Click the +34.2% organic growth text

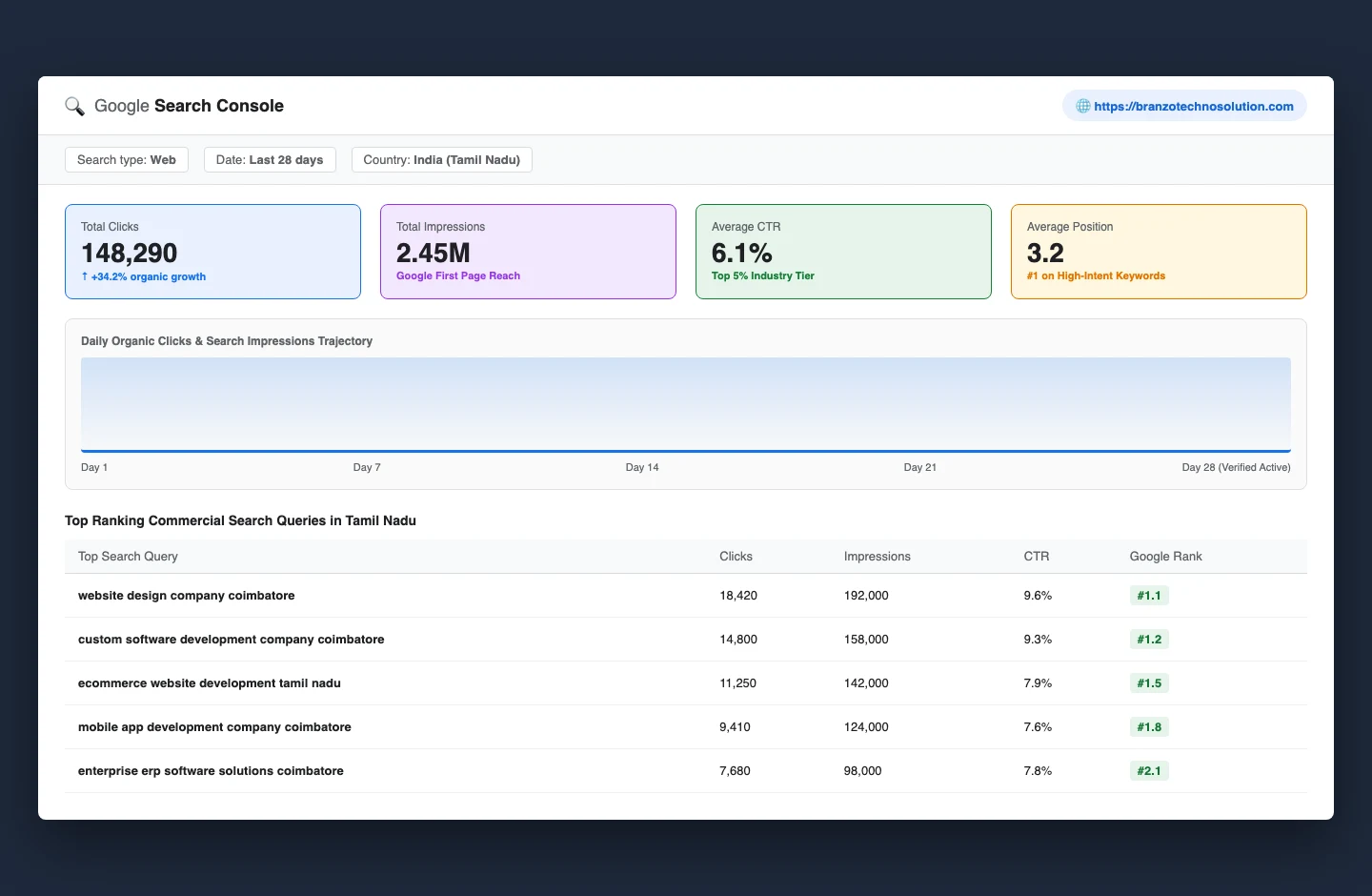(144, 276)
